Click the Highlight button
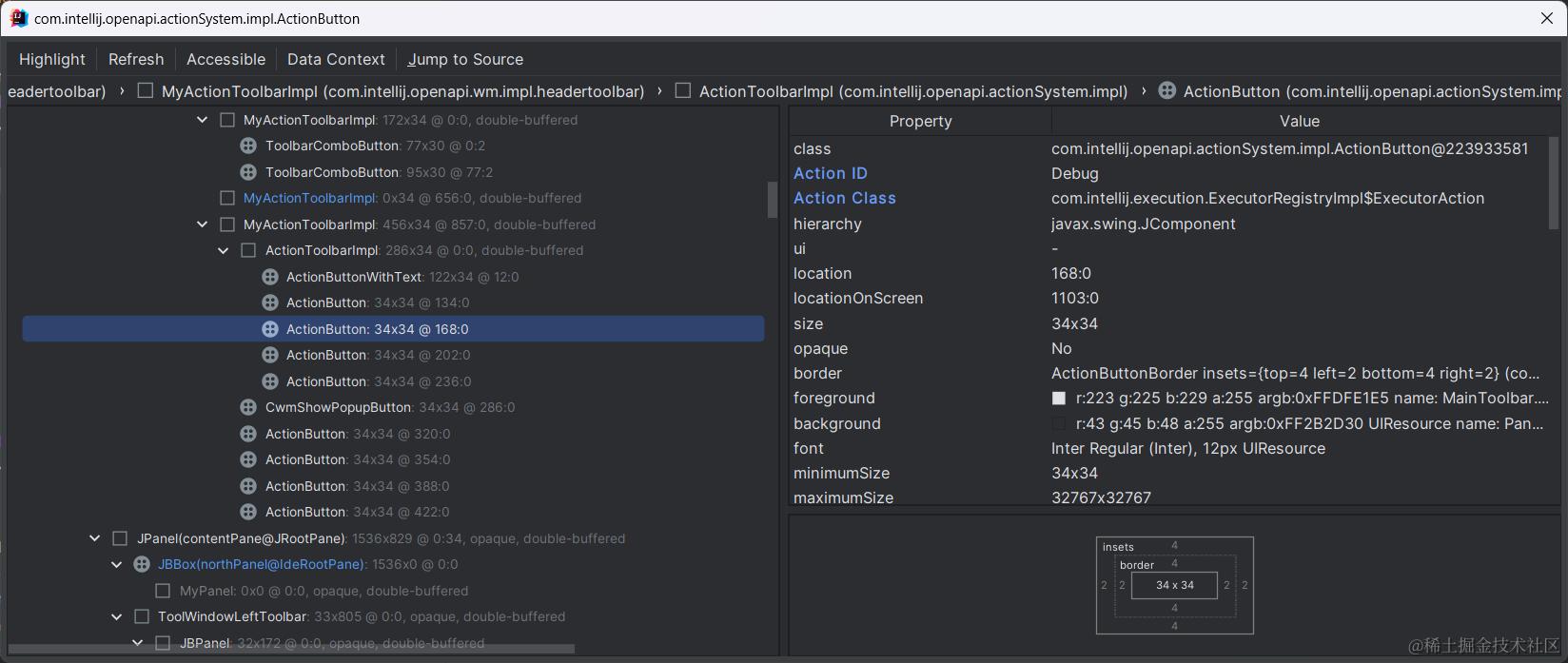Viewport: 1568px width, 663px height. tap(52, 59)
